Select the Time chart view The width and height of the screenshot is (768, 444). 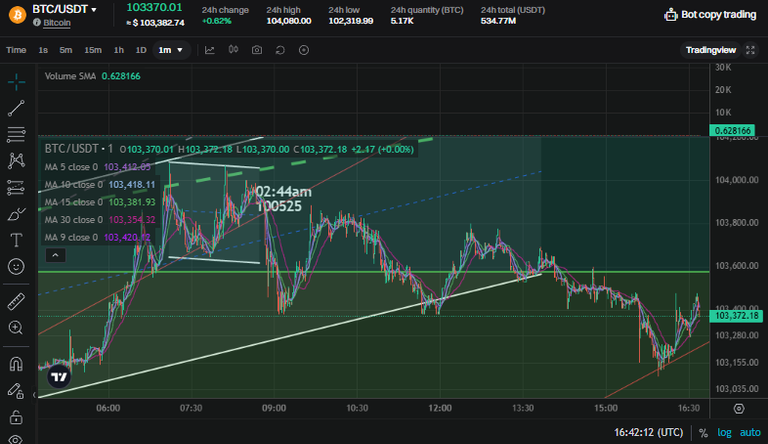click(x=16, y=50)
